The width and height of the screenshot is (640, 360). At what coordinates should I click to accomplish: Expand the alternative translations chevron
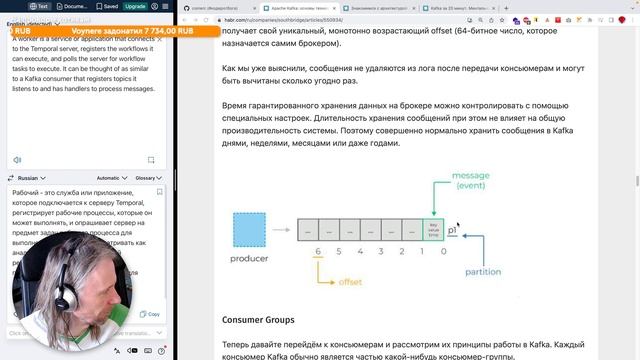point(159,333)
